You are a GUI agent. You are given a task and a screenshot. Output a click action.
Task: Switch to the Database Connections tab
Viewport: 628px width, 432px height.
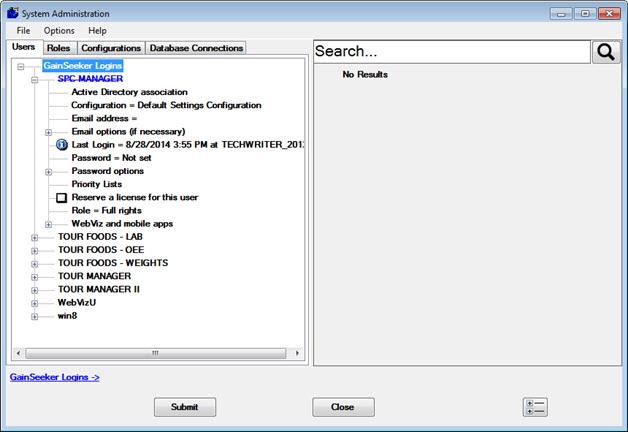195,48
